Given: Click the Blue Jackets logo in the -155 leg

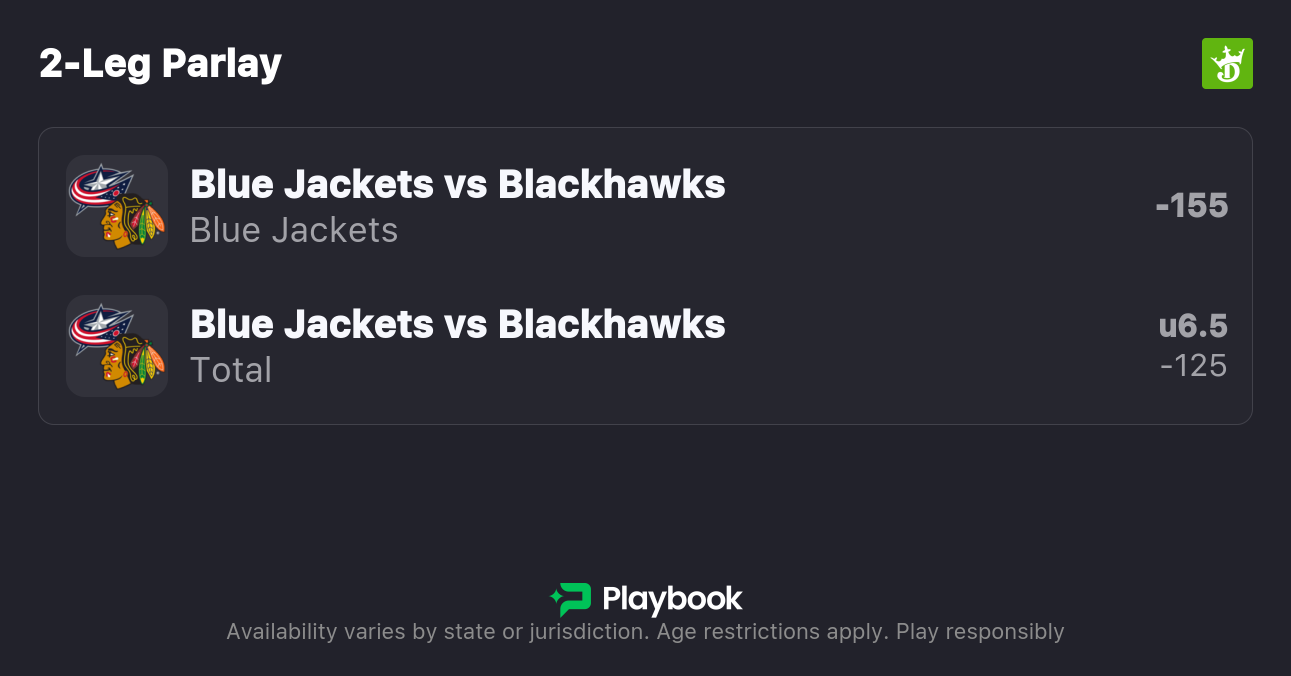Looking at the screenshot, I should [x=100, y=187].
